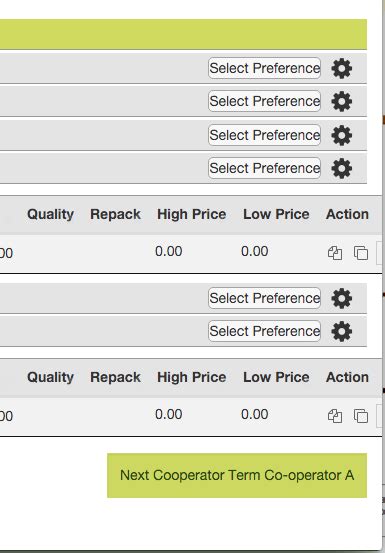Select the High Price 0.00 cell in the second table

(169, 414)
